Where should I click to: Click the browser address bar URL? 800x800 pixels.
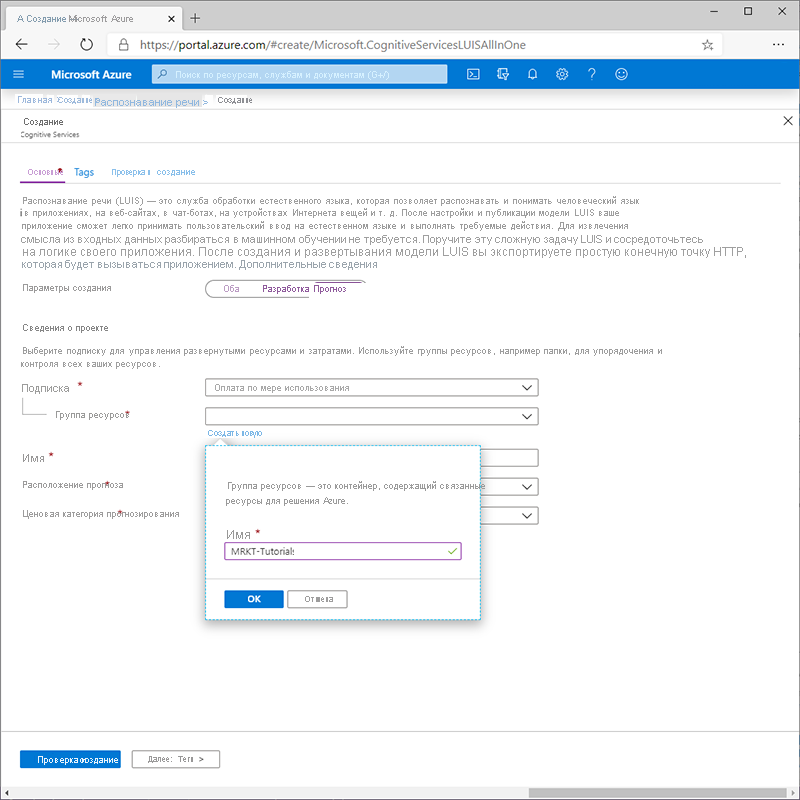click(333, 45)
